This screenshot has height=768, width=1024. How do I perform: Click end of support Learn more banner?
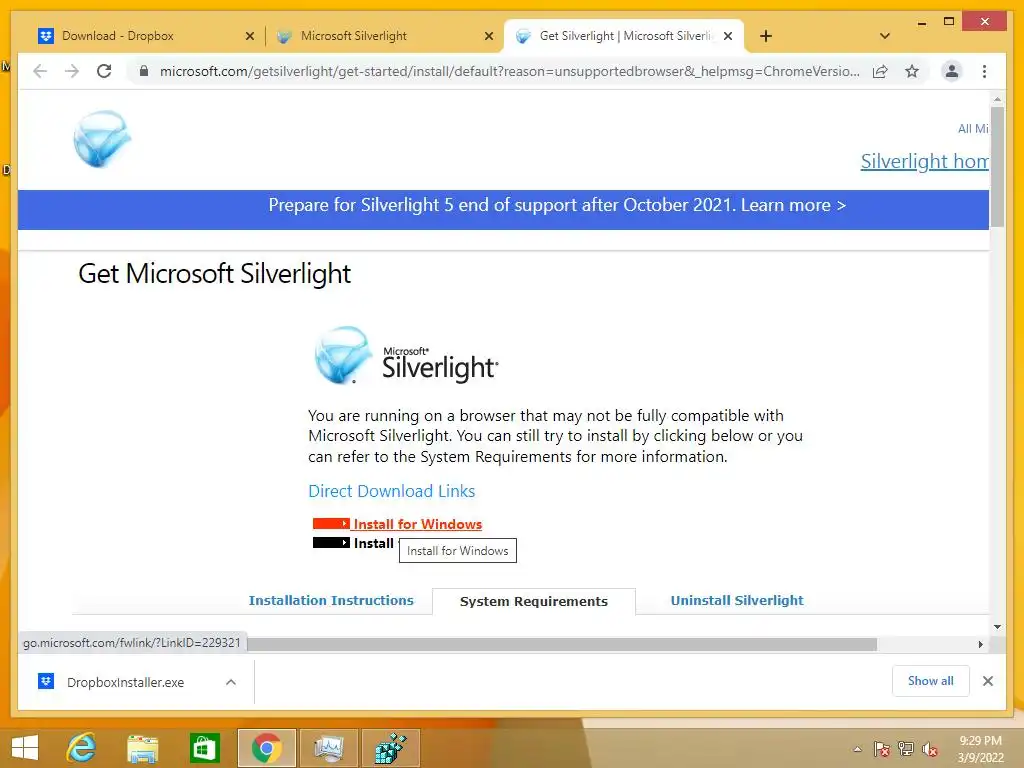pyautogui.click(x=557, y=205)
